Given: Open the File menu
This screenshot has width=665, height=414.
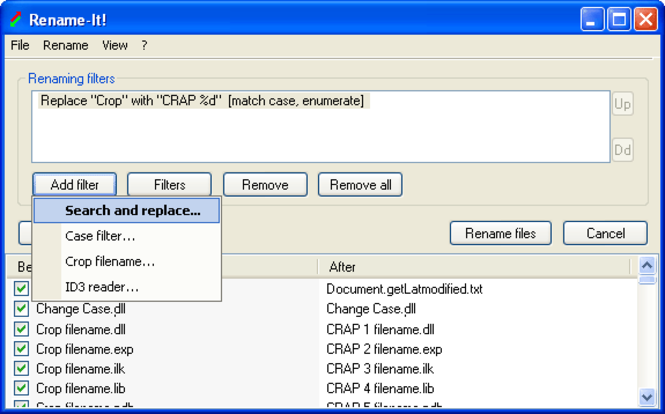Looking at the screenshot, I should pos(20,45).
